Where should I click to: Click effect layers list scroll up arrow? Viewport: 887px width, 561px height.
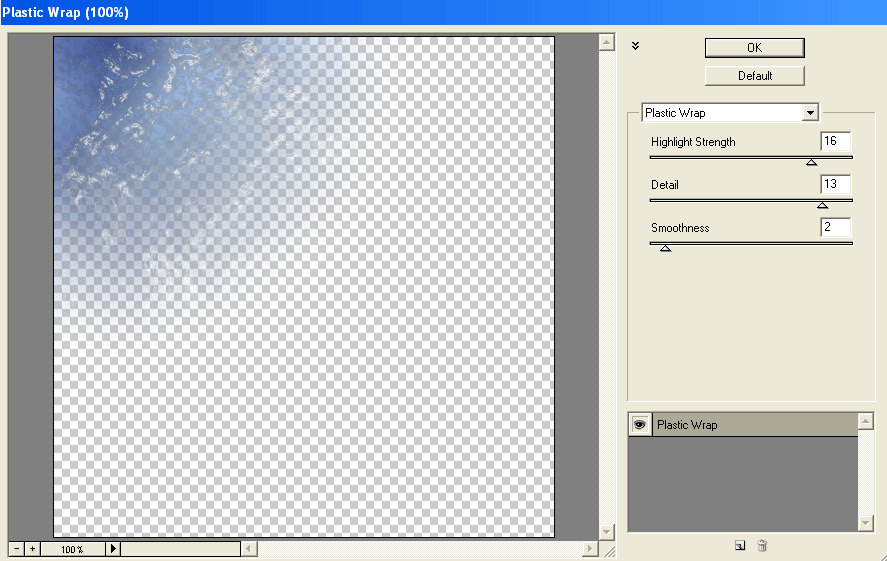[866, 421]
